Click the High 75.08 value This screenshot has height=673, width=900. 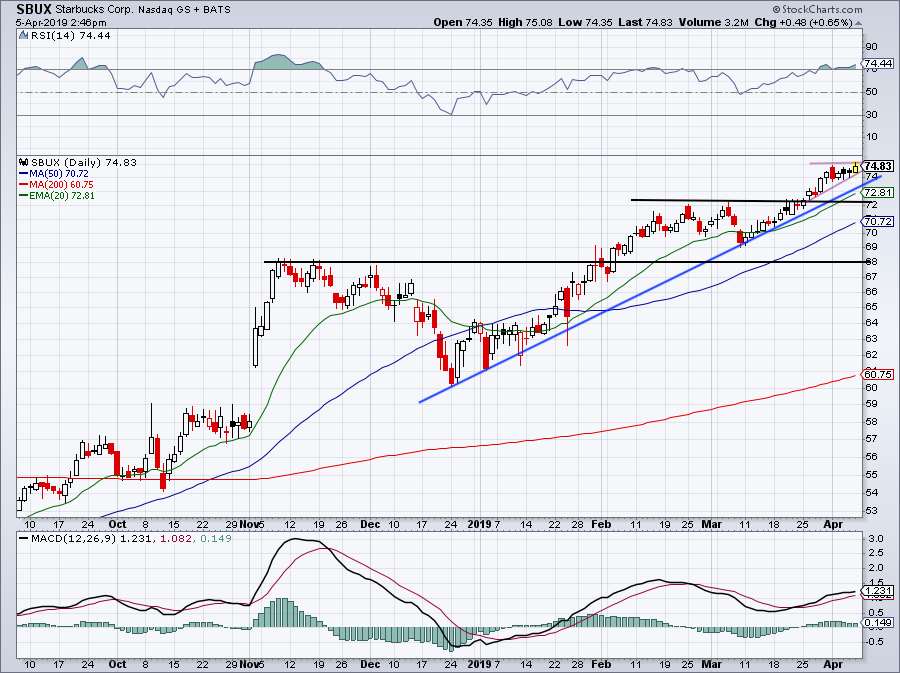click(x=525, y=22)
